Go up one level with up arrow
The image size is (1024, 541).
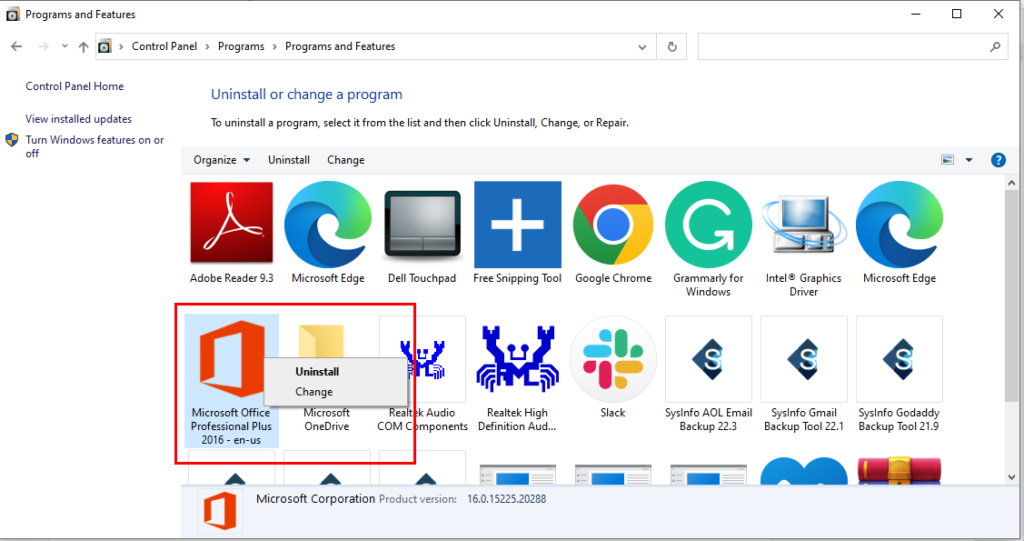[x=83, y=46]
